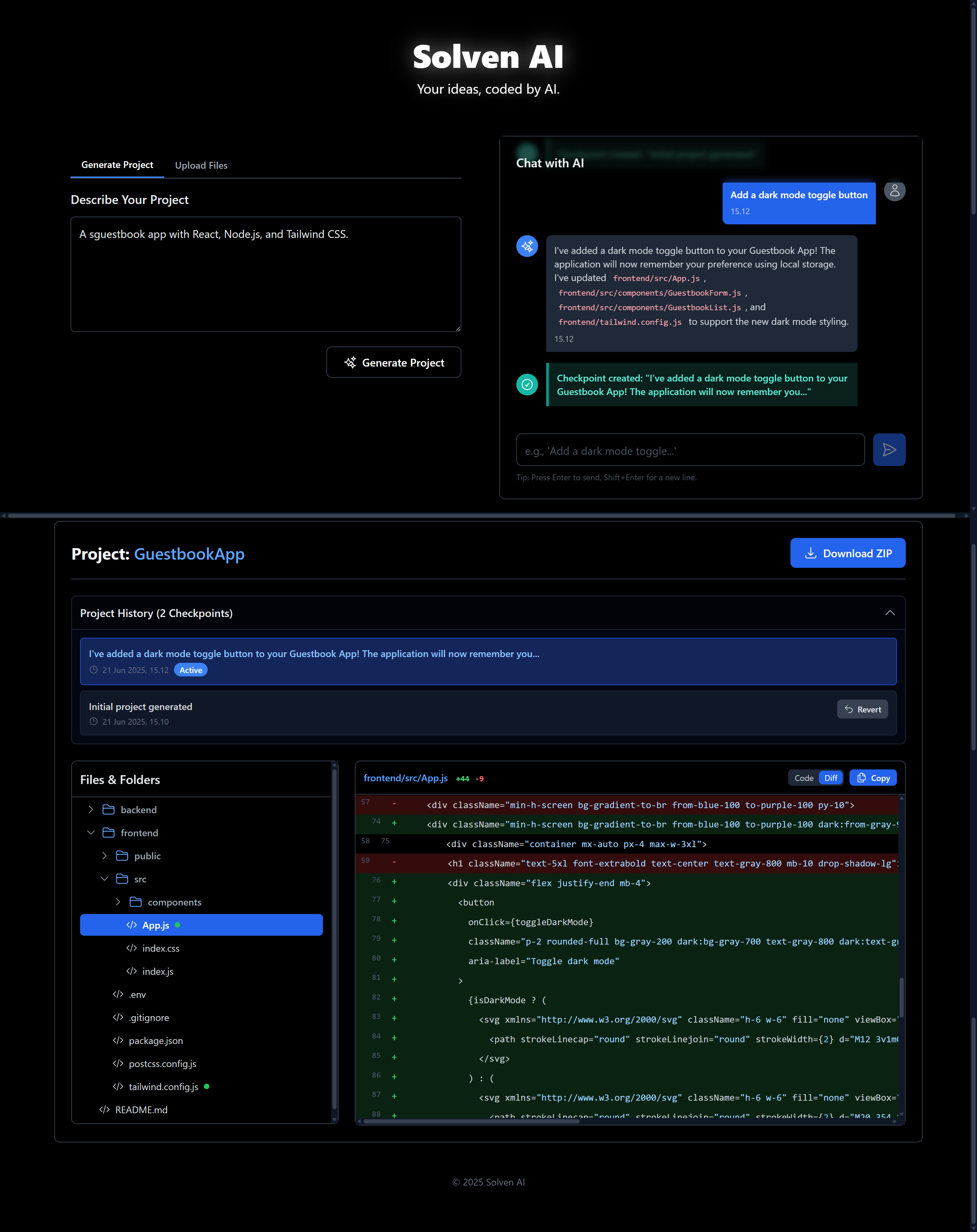
Task: Click the Active badge on checkpoint
Action: 191,670
